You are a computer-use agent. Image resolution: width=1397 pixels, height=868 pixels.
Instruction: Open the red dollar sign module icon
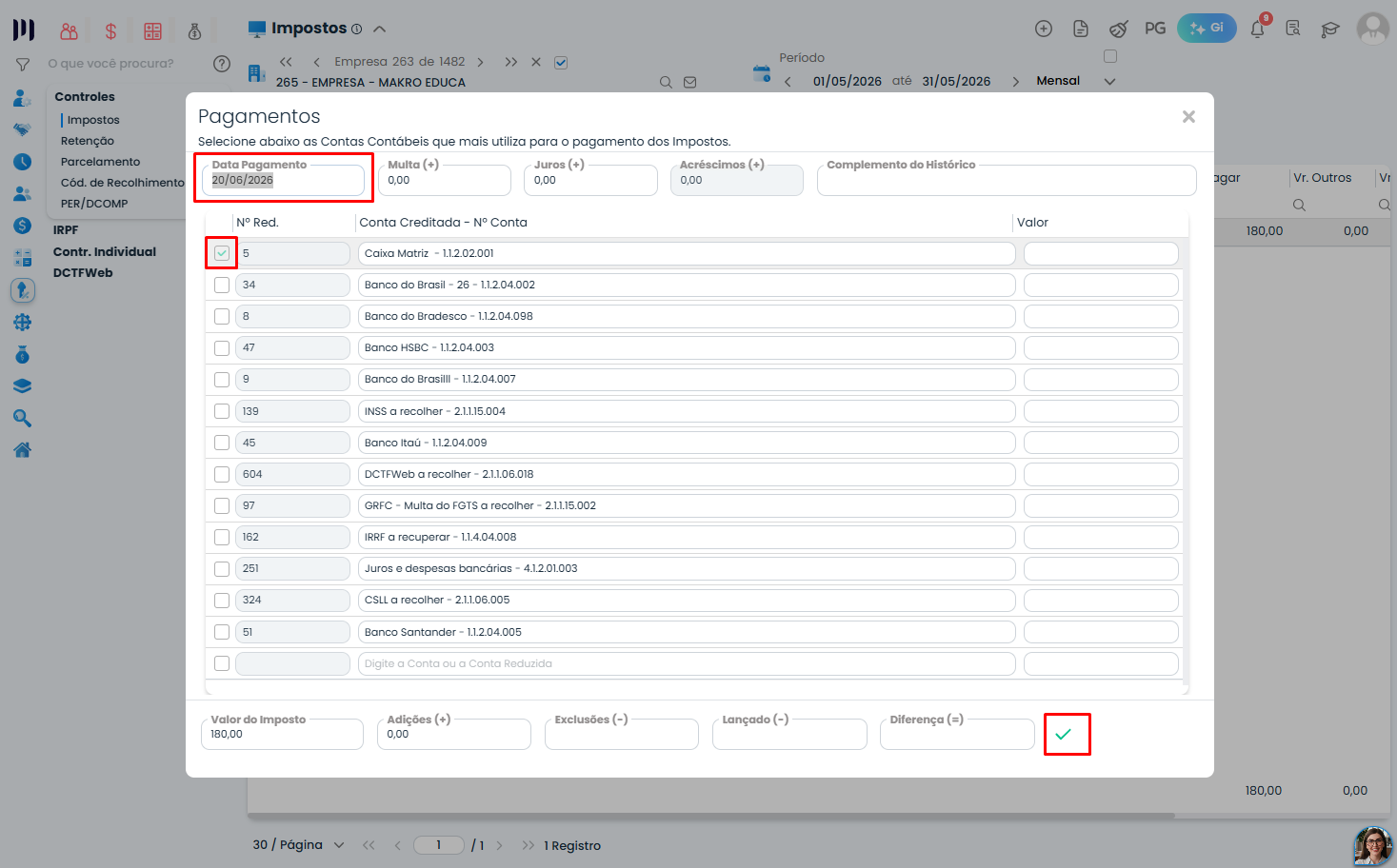point(110,31)
